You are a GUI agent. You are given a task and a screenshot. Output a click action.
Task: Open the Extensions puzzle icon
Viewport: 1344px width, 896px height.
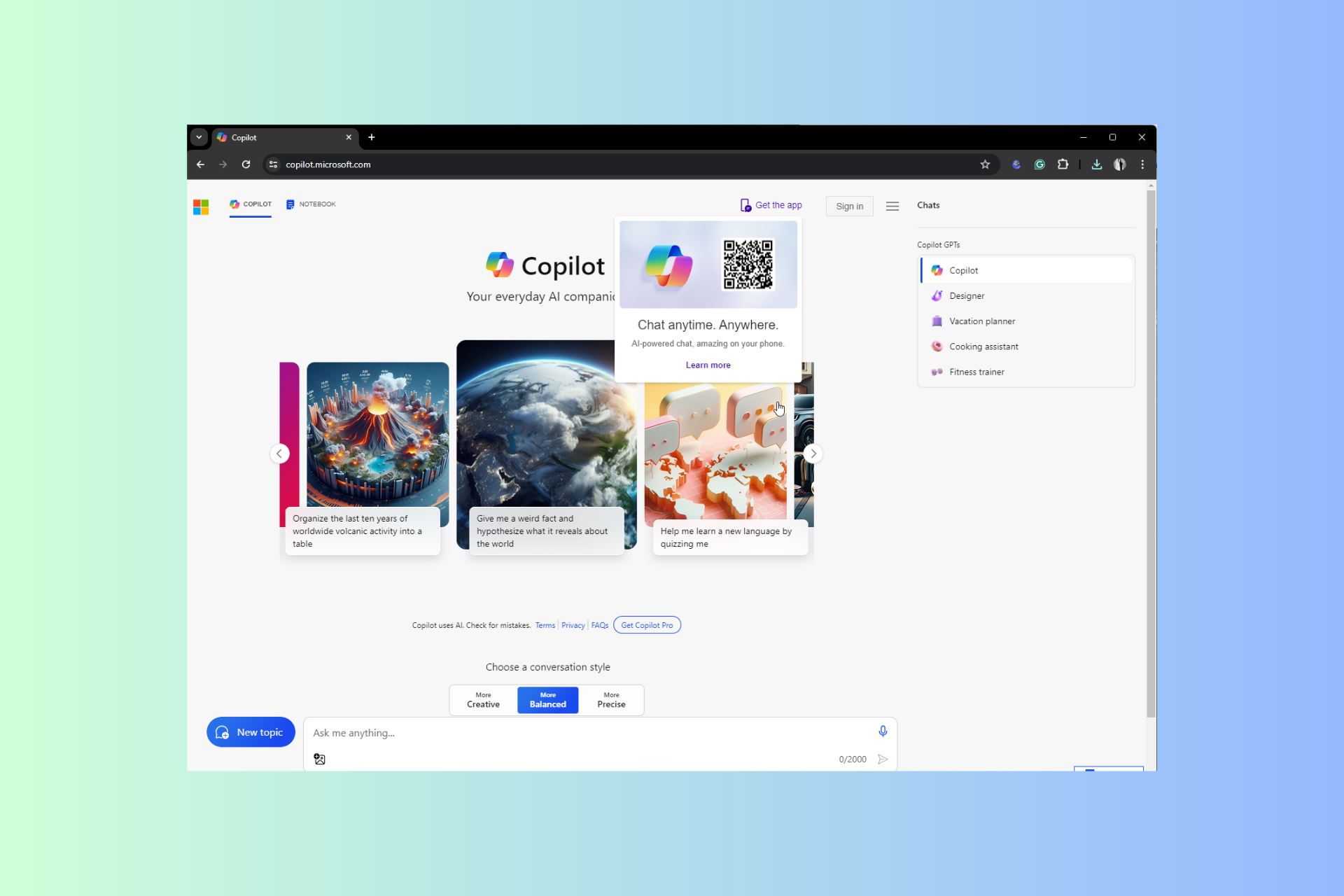coord(1063,164)
